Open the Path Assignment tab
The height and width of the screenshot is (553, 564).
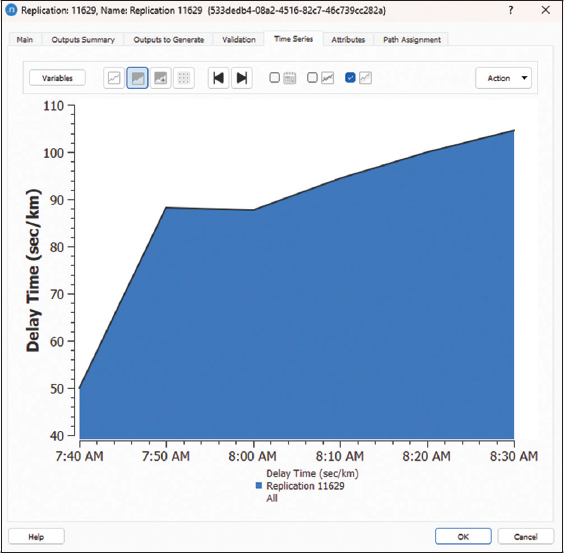(x=412, y=40)
